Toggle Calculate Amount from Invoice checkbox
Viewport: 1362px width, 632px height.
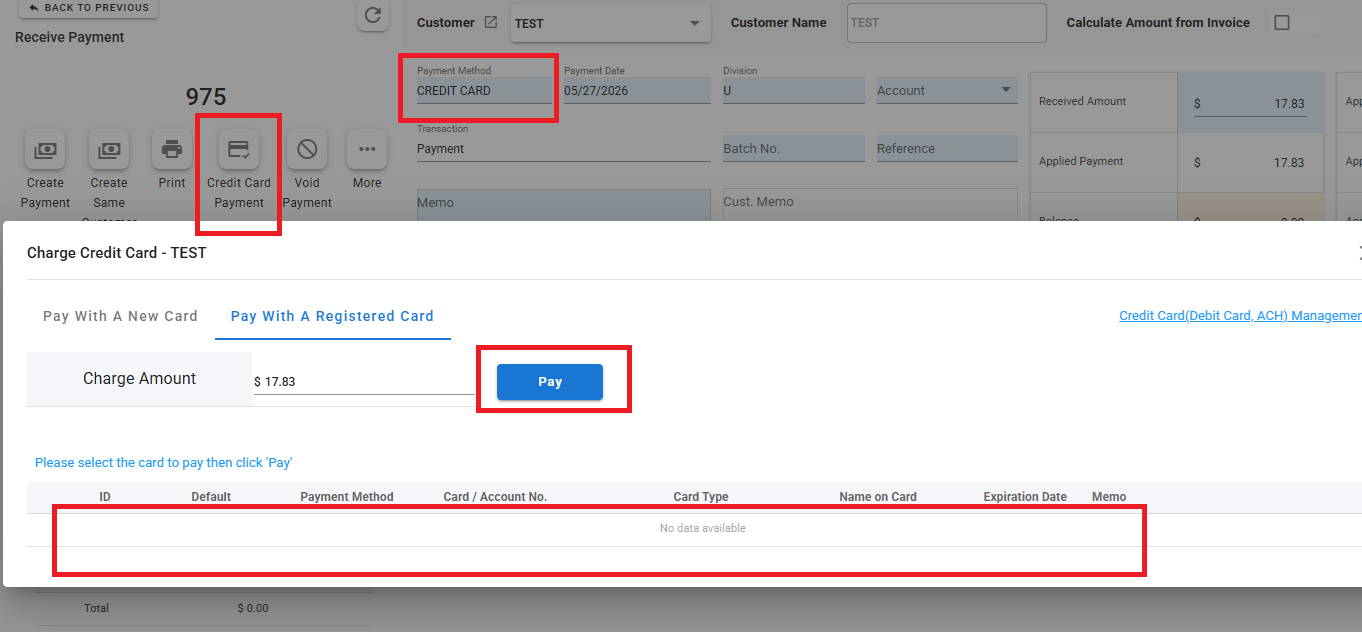coord(1282,22)
